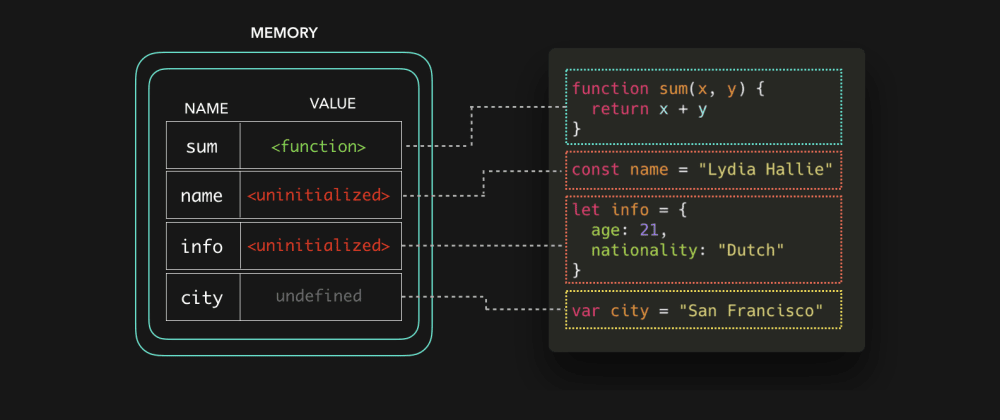This screenshot has height=420, width=1000.
Task: Click the city name cell
Action: [x=203, y=297]
